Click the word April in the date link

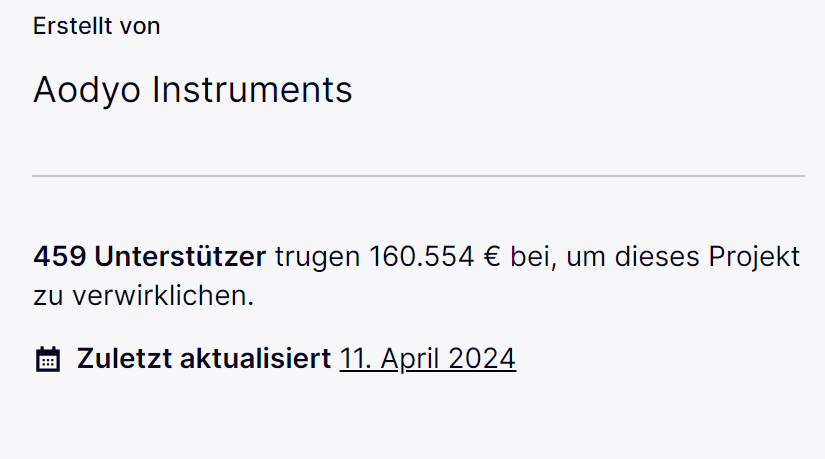pos(410,360)
